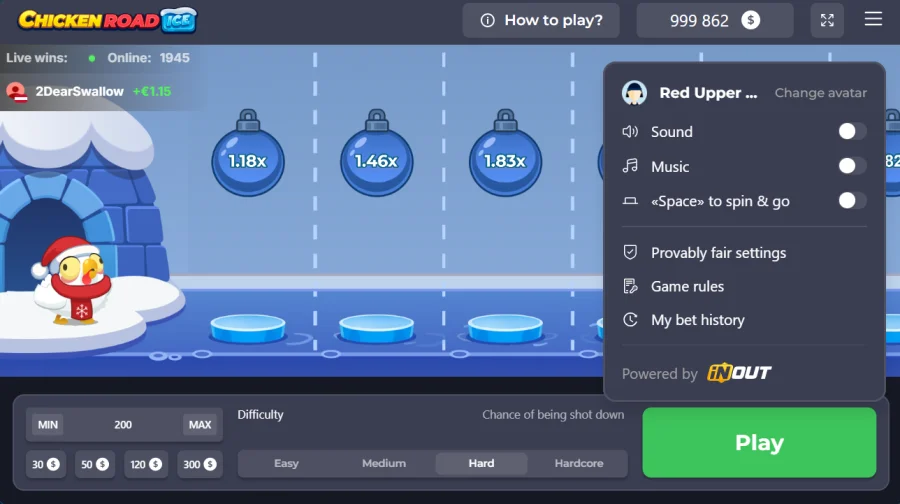Click the 2DearSwallow live win entry
This screenshot has height=504, width=900.
click(89, 91)
